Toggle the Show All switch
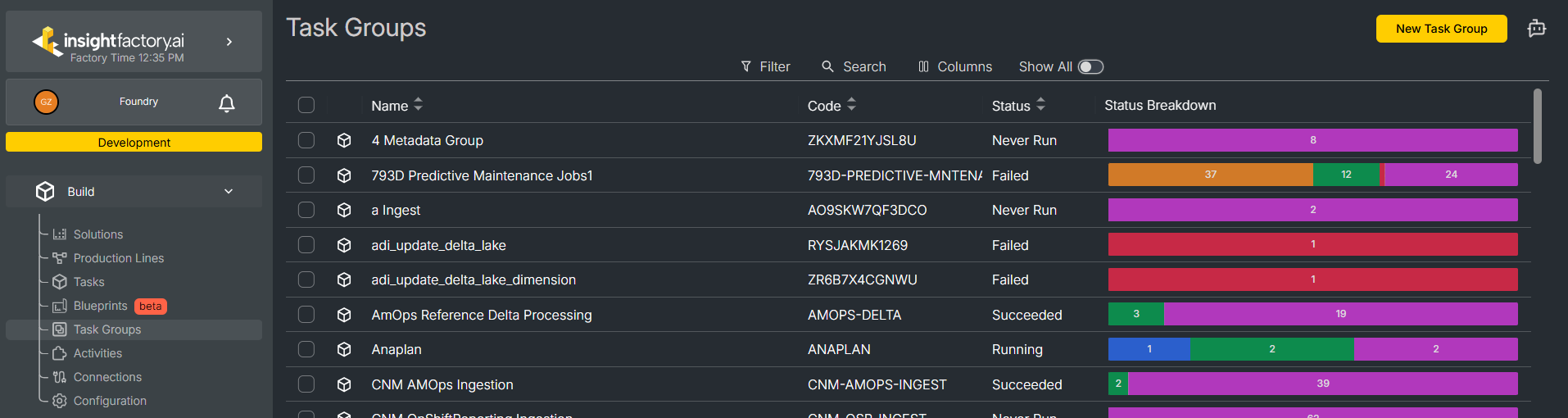The image size is (1568, 418). point(1090,66)
